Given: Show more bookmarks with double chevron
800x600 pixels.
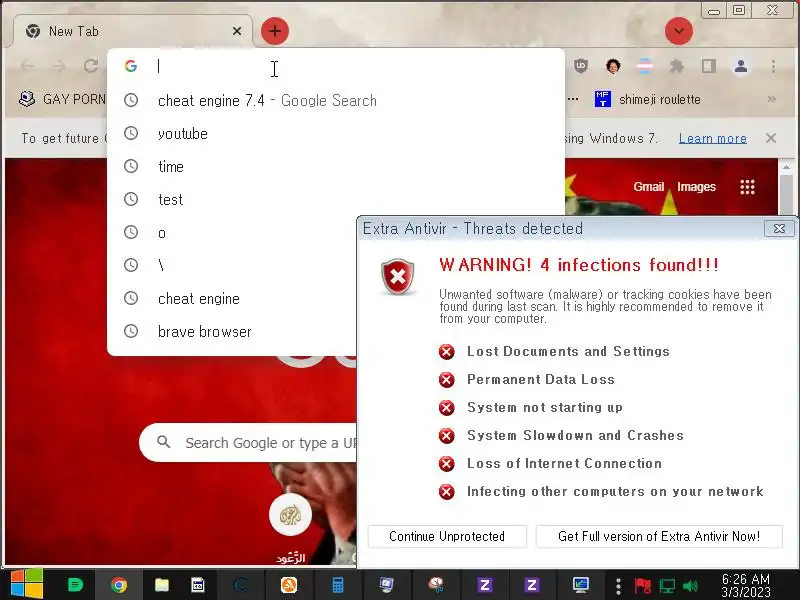Looking at the screenshot, I should 771,99.
